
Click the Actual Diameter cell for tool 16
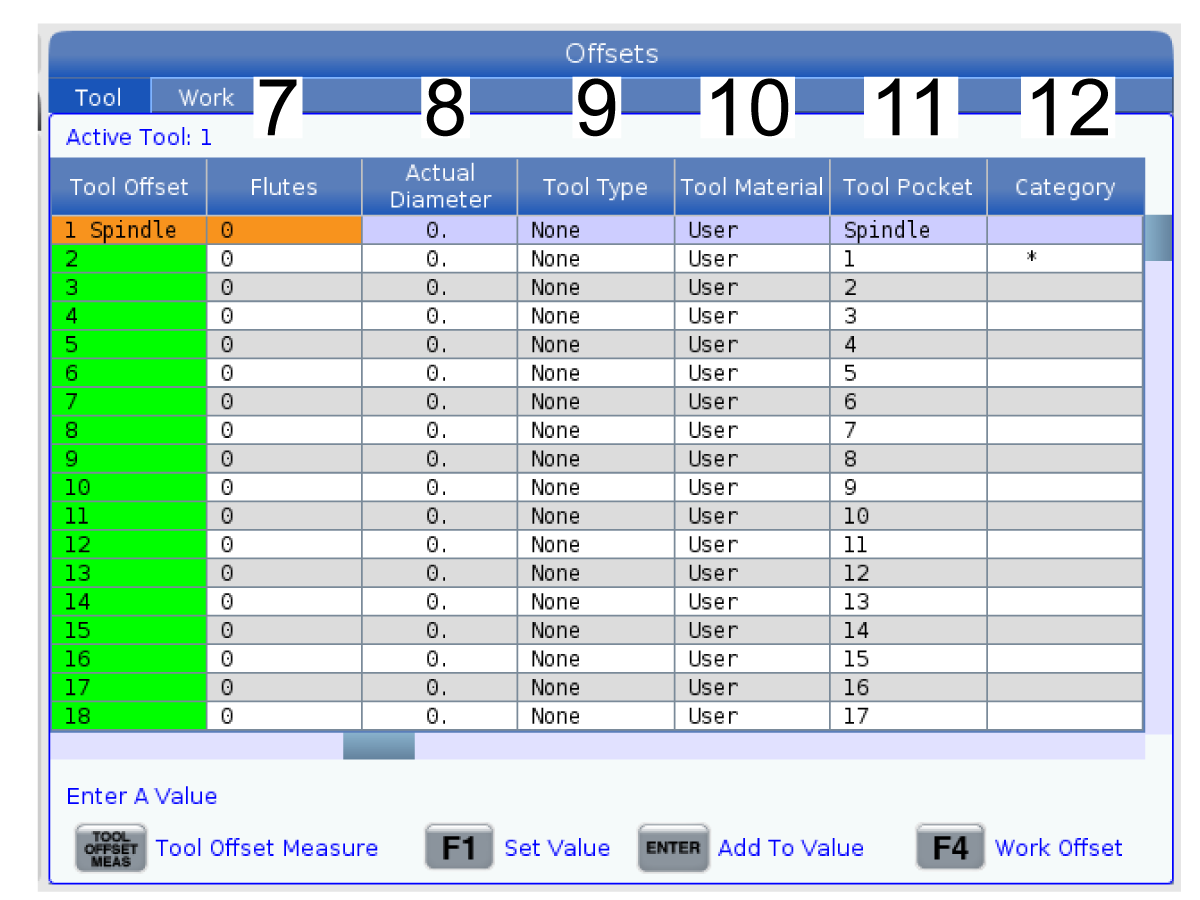(440, 659)
